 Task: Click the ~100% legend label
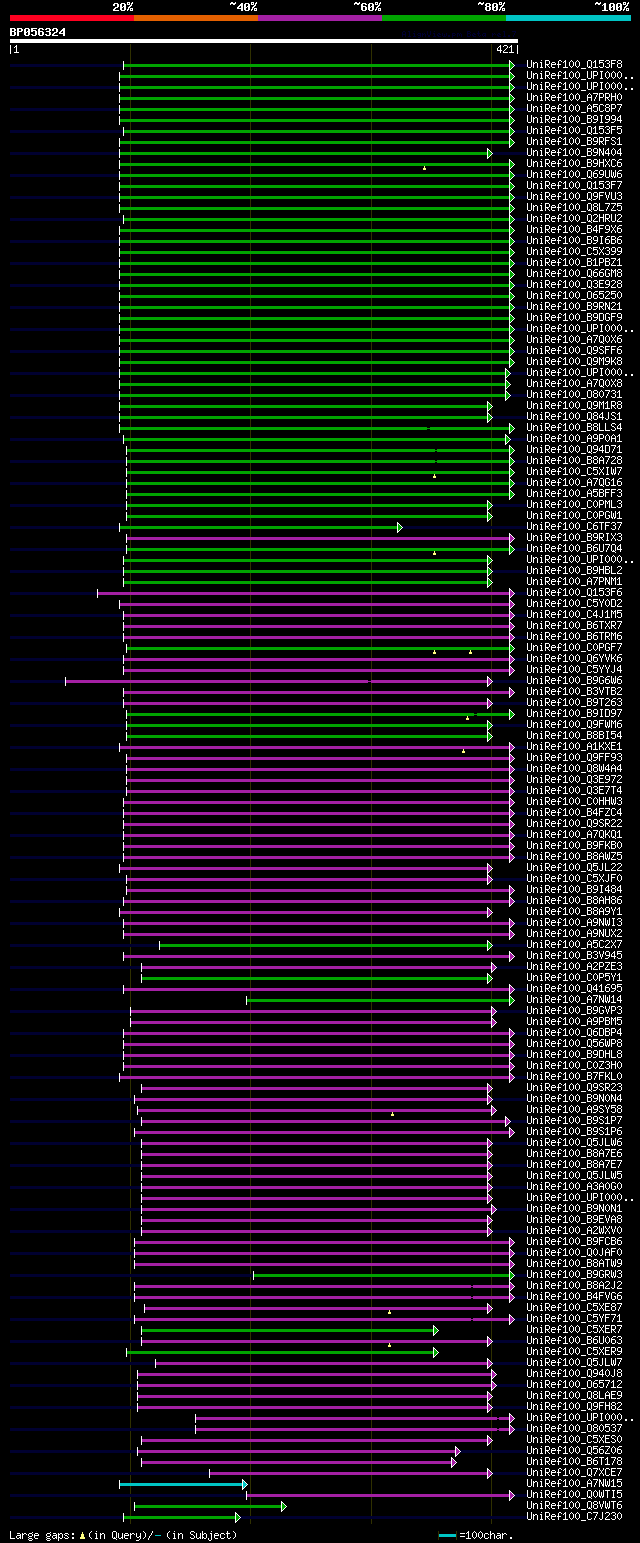click(611, 6)
